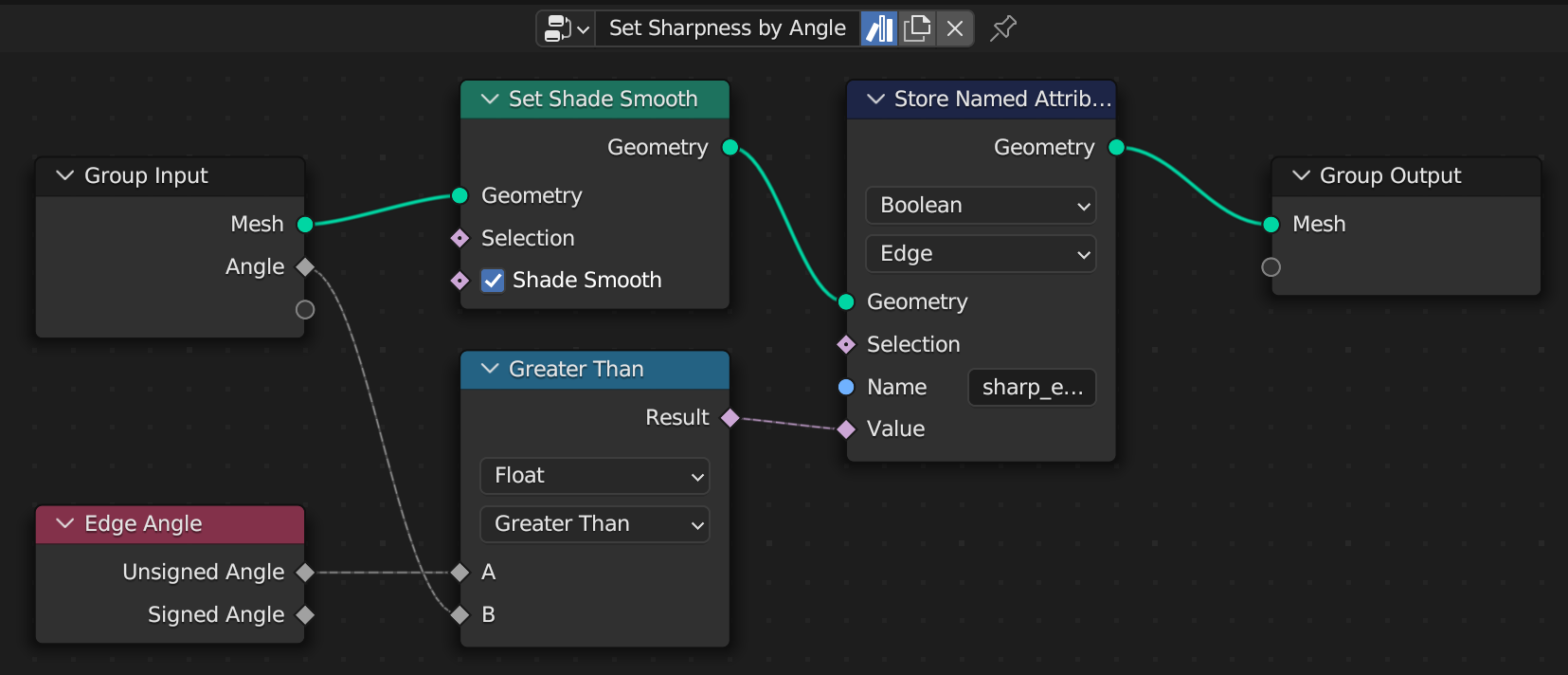Open the Boolean data type dropdown
This screenshot has height=675, width=1568.
(981, 206)
